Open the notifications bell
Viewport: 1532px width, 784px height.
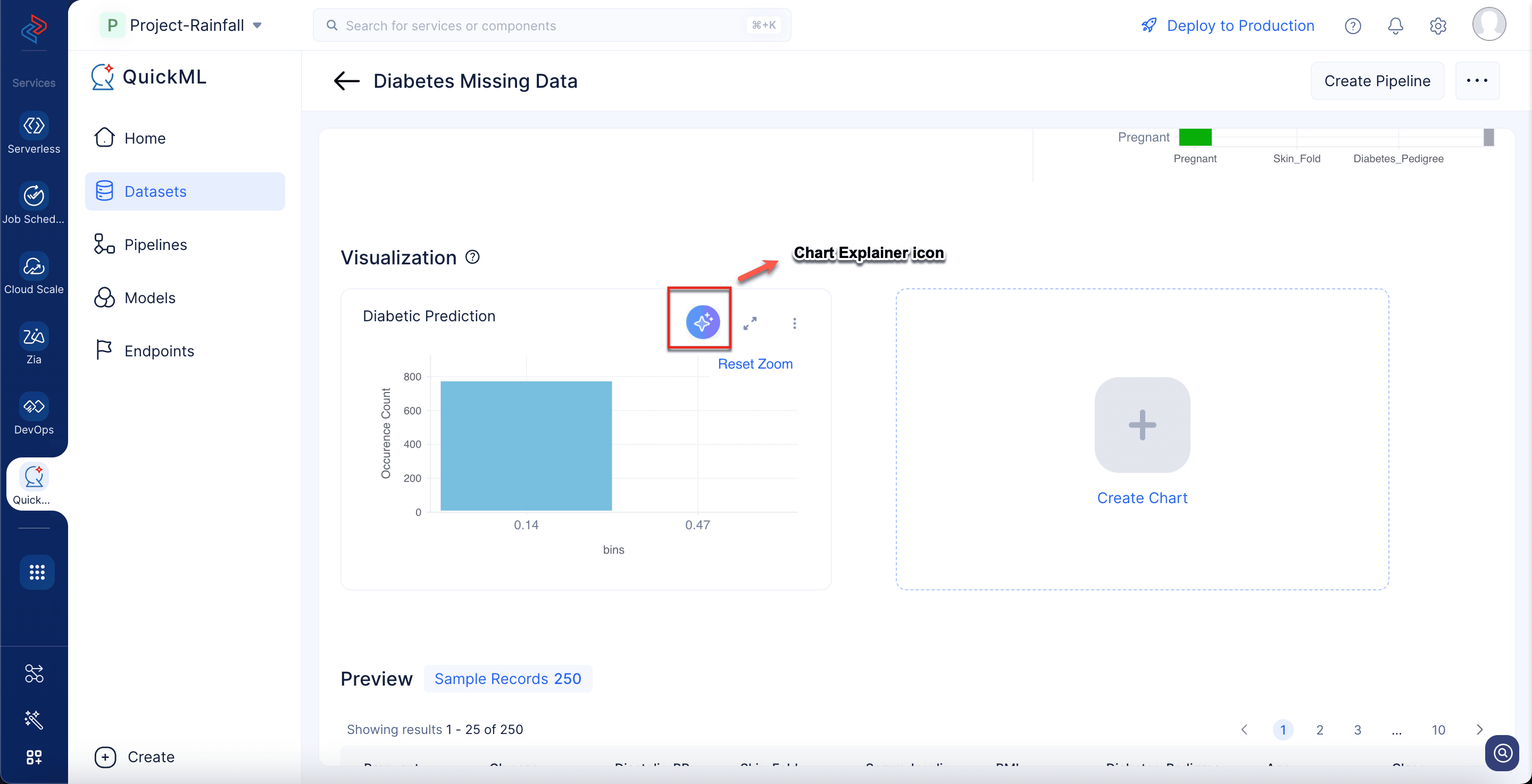point(1395,26)
